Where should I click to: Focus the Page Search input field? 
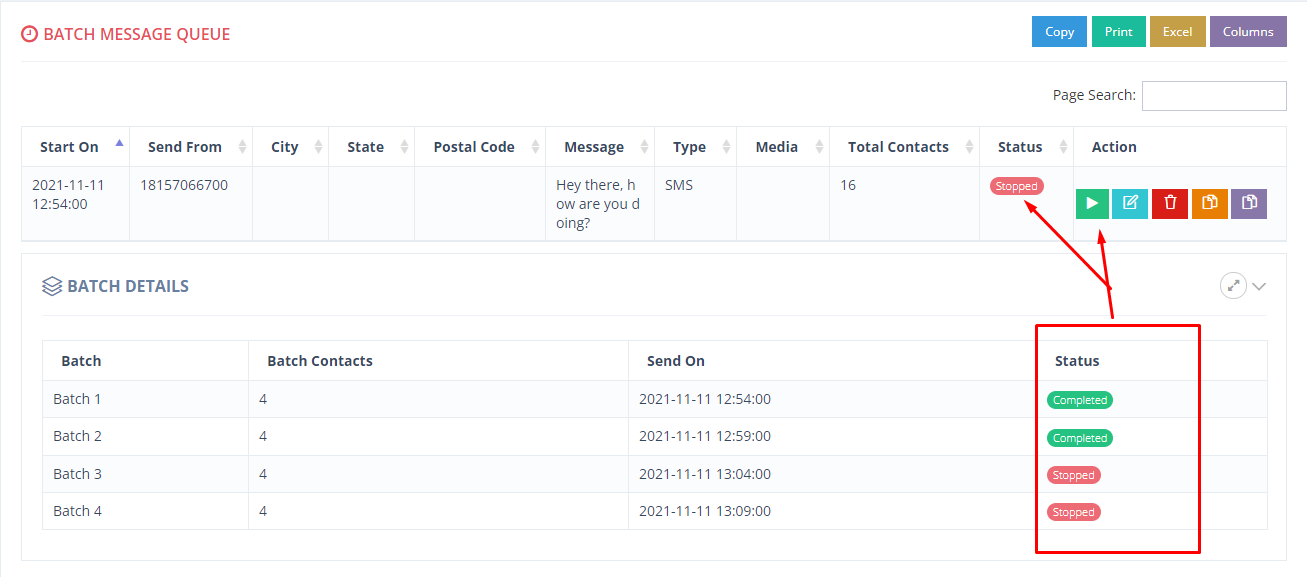[1214, 96]
